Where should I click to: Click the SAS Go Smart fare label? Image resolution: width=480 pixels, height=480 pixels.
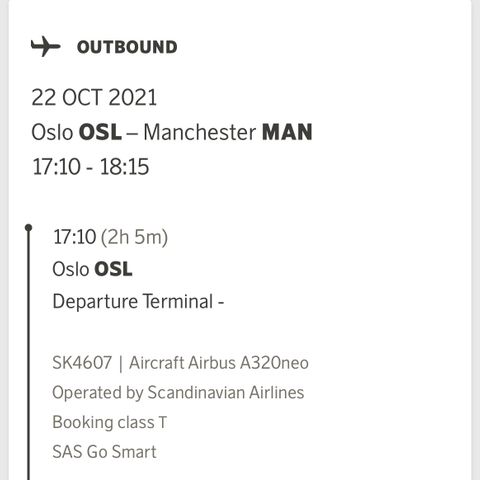(104, 452)
